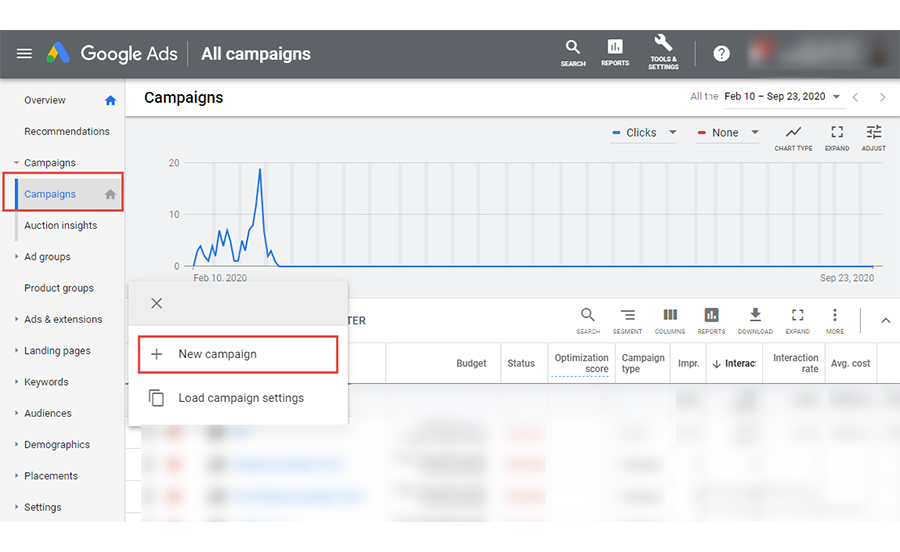Viewport: 900px width, 552px height.
Task: Search the campaigns table
Action: pos(588,321)
